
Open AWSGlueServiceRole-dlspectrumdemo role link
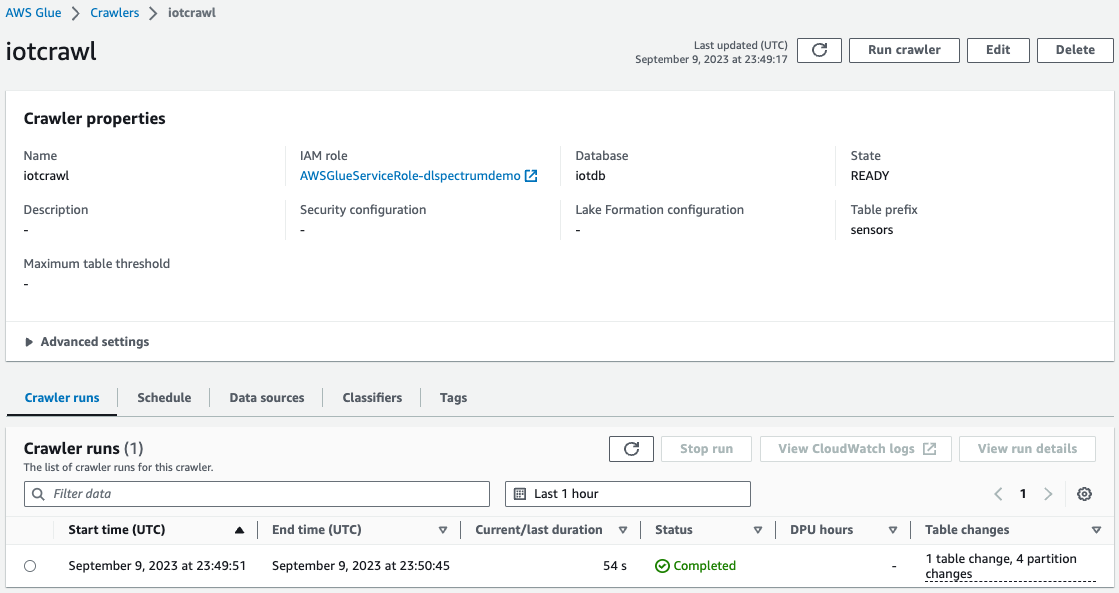point(410,176)
